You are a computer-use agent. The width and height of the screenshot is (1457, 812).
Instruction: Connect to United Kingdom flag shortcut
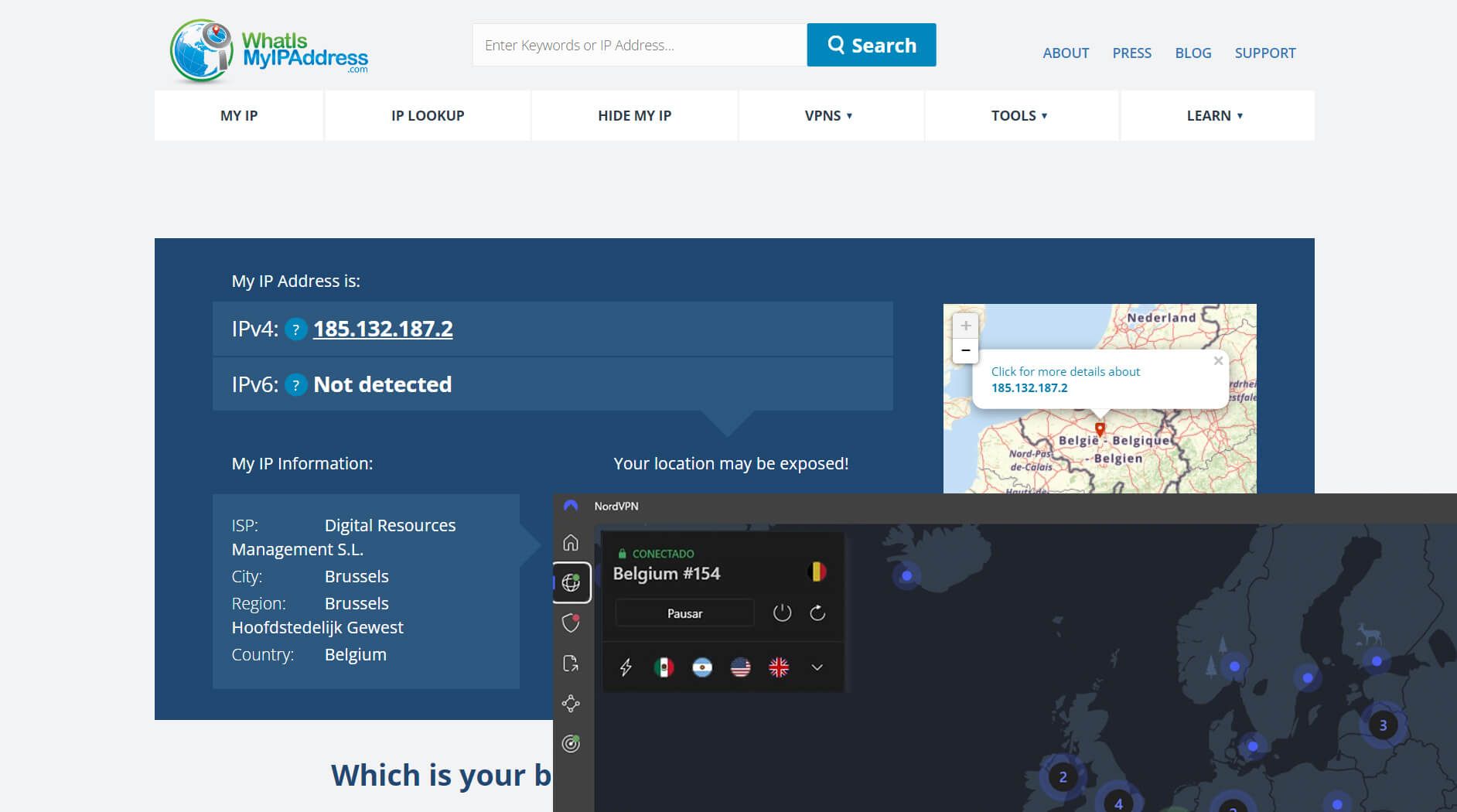pos(779,667)
